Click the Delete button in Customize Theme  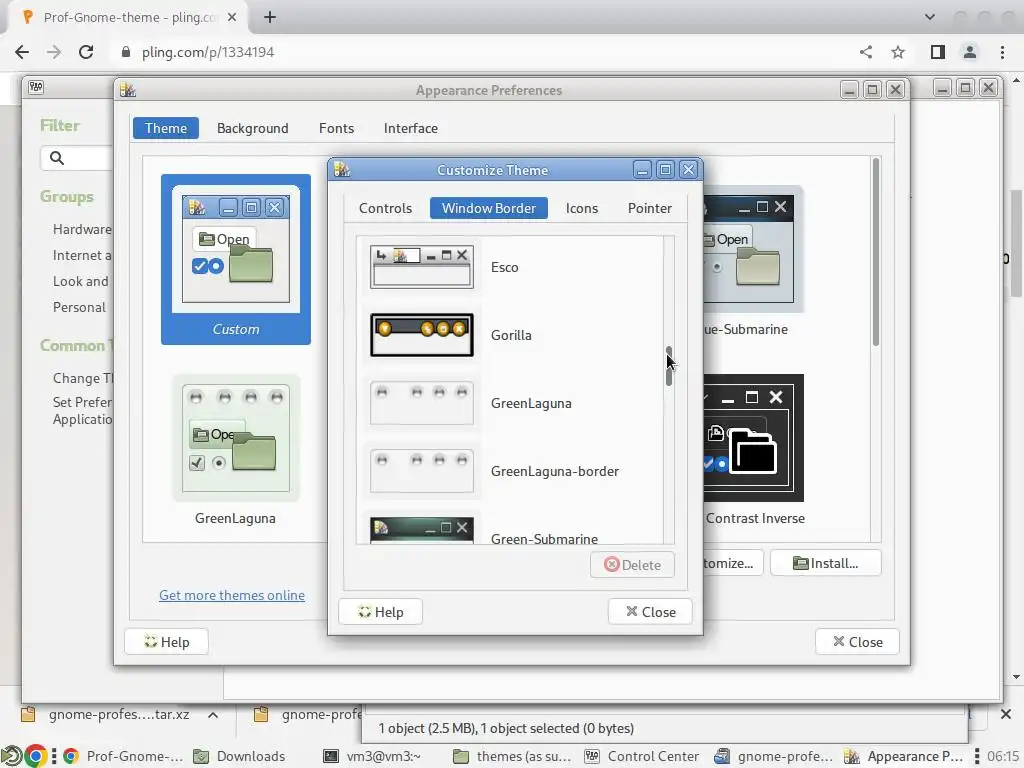(x=632, y=565)
